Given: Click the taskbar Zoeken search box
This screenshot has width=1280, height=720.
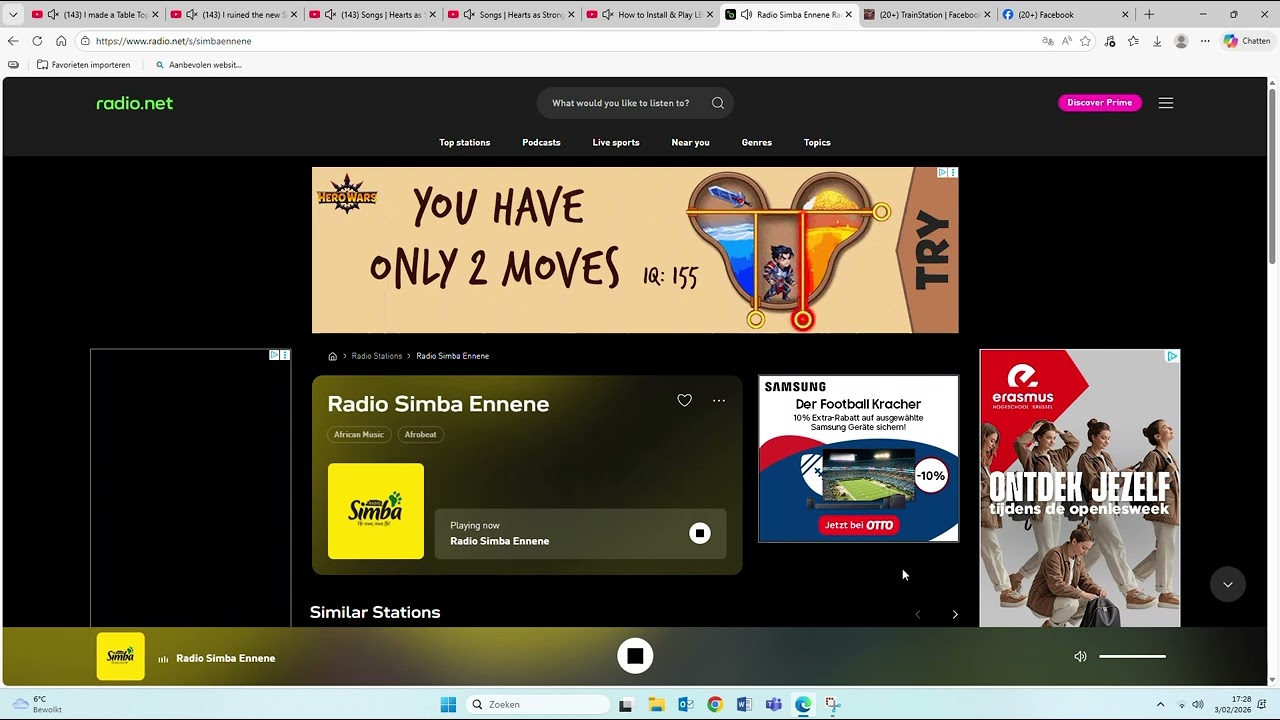Looking at the screenshot, I should 539,704.
